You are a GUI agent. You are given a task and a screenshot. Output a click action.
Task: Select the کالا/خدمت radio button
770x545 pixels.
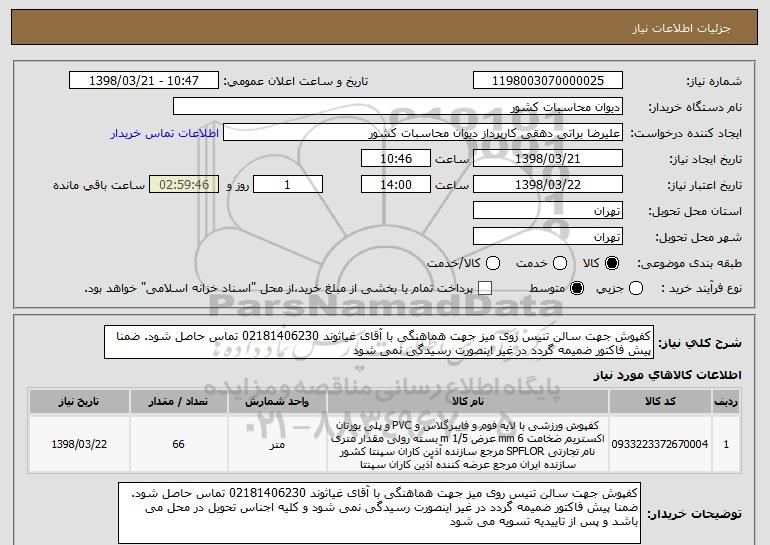point(493,263)
